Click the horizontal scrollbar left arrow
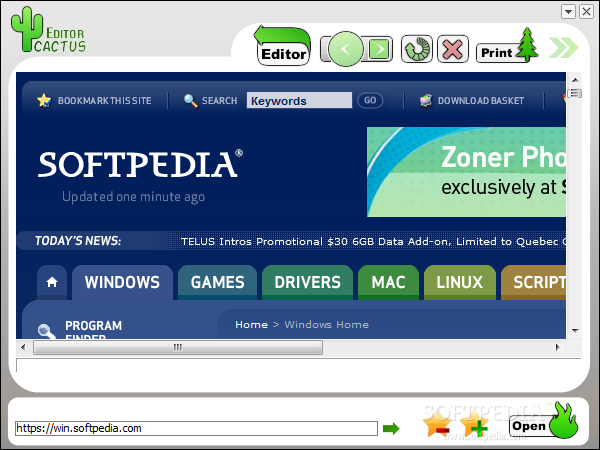Image resolution: width=600 pixels, height=450 pixels. click(x=23, y=347)
